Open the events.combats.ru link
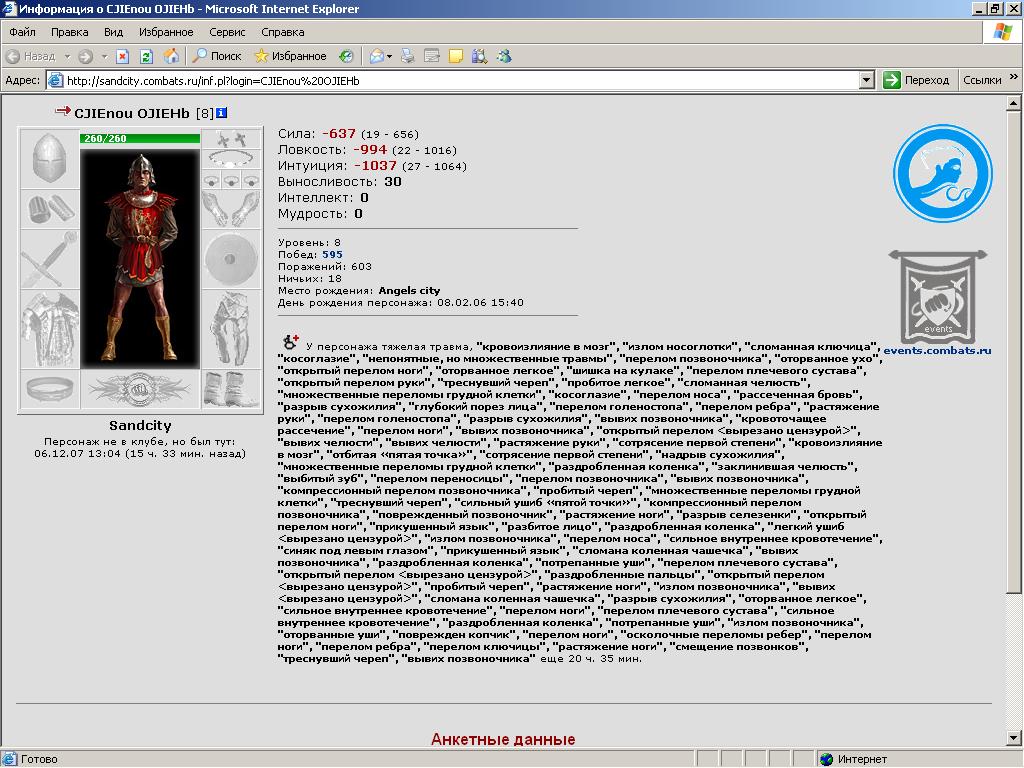Viewport: 1024px width, 768px height. coord(937,351)
